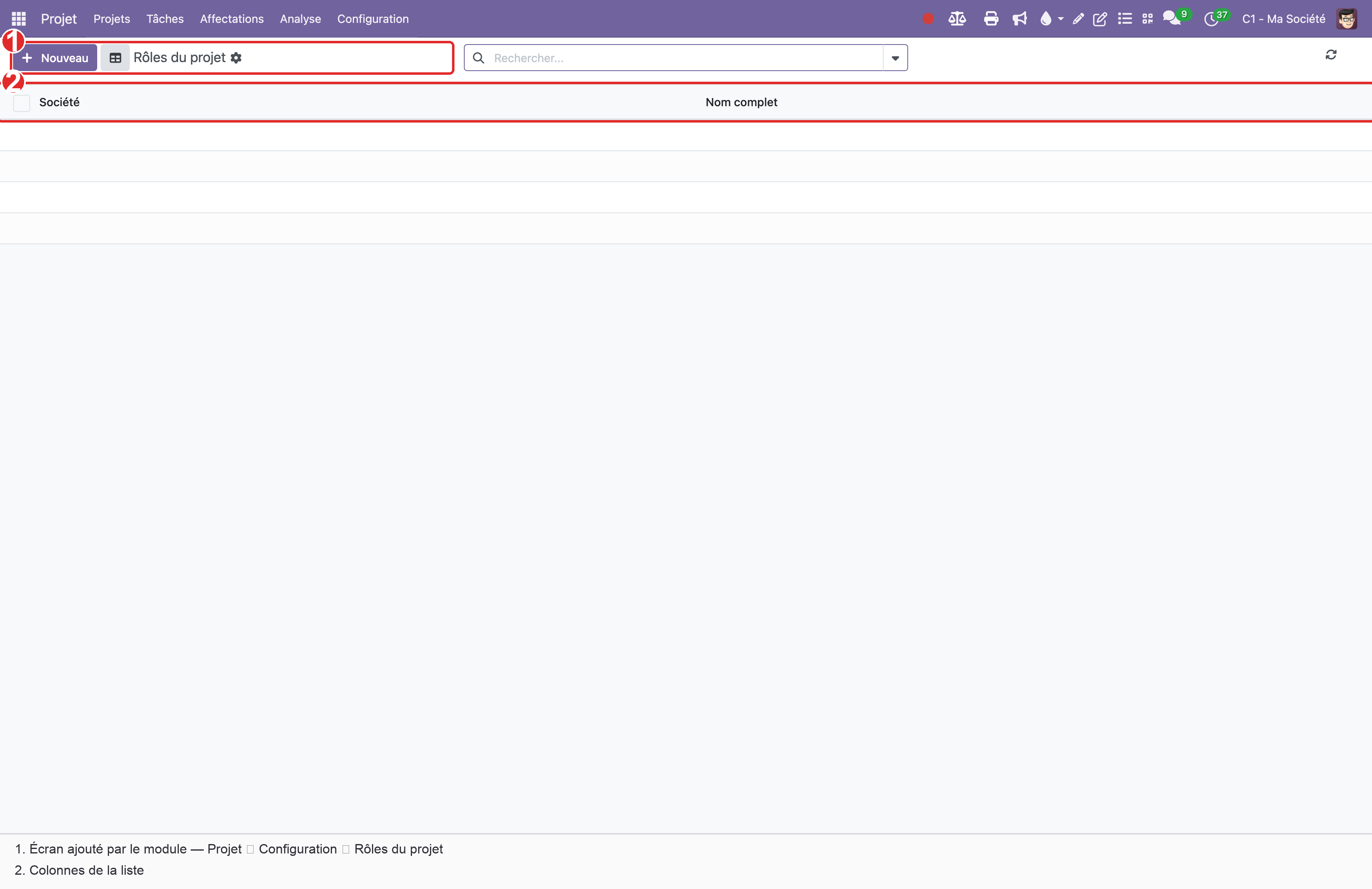Expand the search options dropdown arrow
Image resolution: width=1372 pixels, height=889 pixels.
[895, 58]
